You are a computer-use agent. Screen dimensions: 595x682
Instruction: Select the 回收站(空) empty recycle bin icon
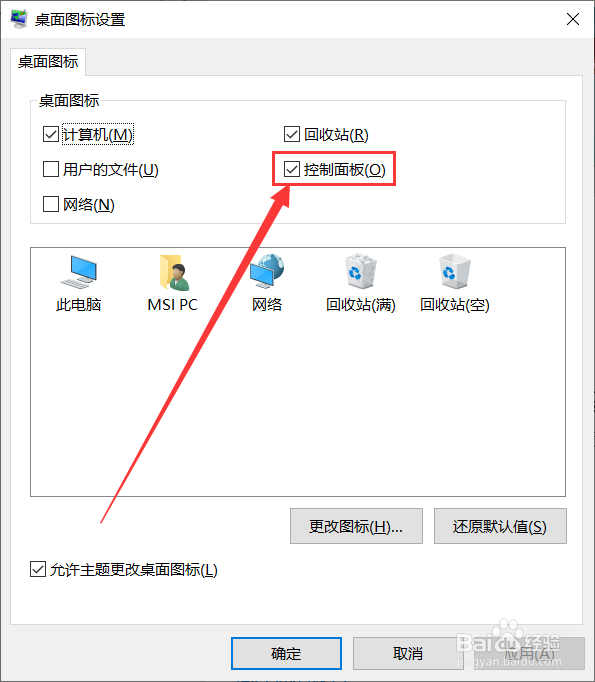(455, 271)
